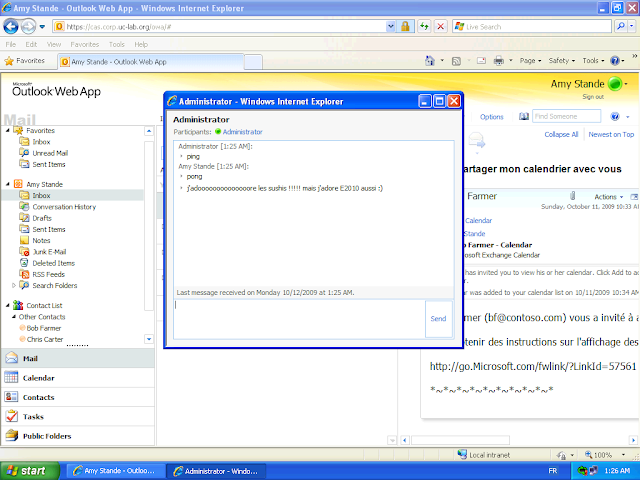Viewport: 640px width, 480px height.
Task: Select Bob Farmer contact
Action: click(44, 328)
